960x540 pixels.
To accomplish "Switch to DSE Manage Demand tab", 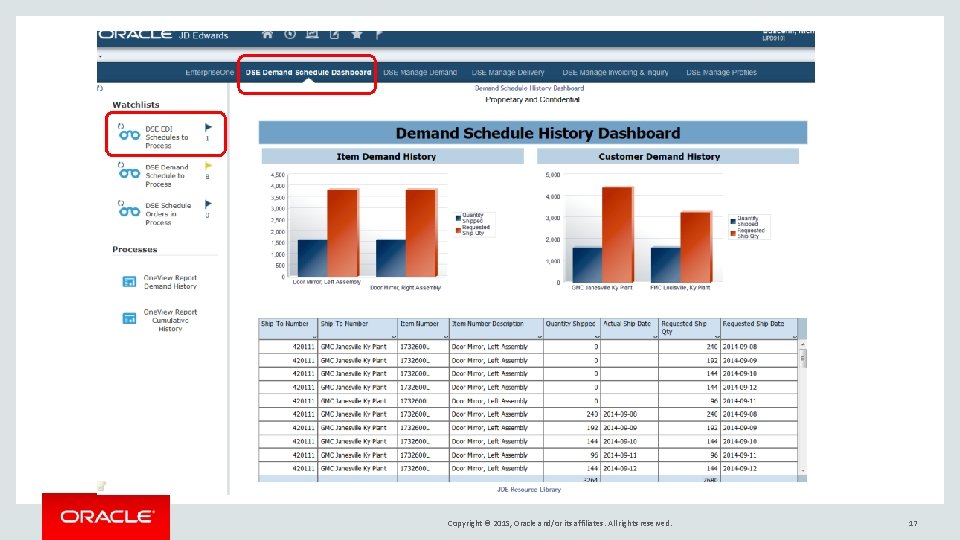I will [x=420, y=72].
